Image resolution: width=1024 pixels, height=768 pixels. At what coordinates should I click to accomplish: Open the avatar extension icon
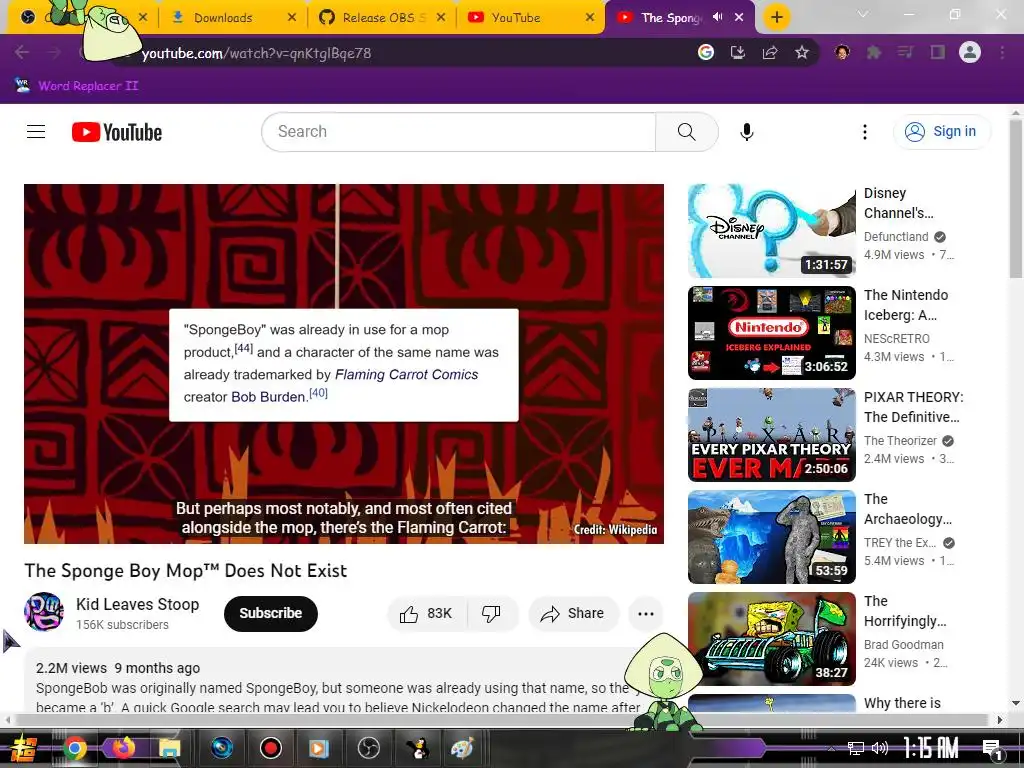click(842, 52)
